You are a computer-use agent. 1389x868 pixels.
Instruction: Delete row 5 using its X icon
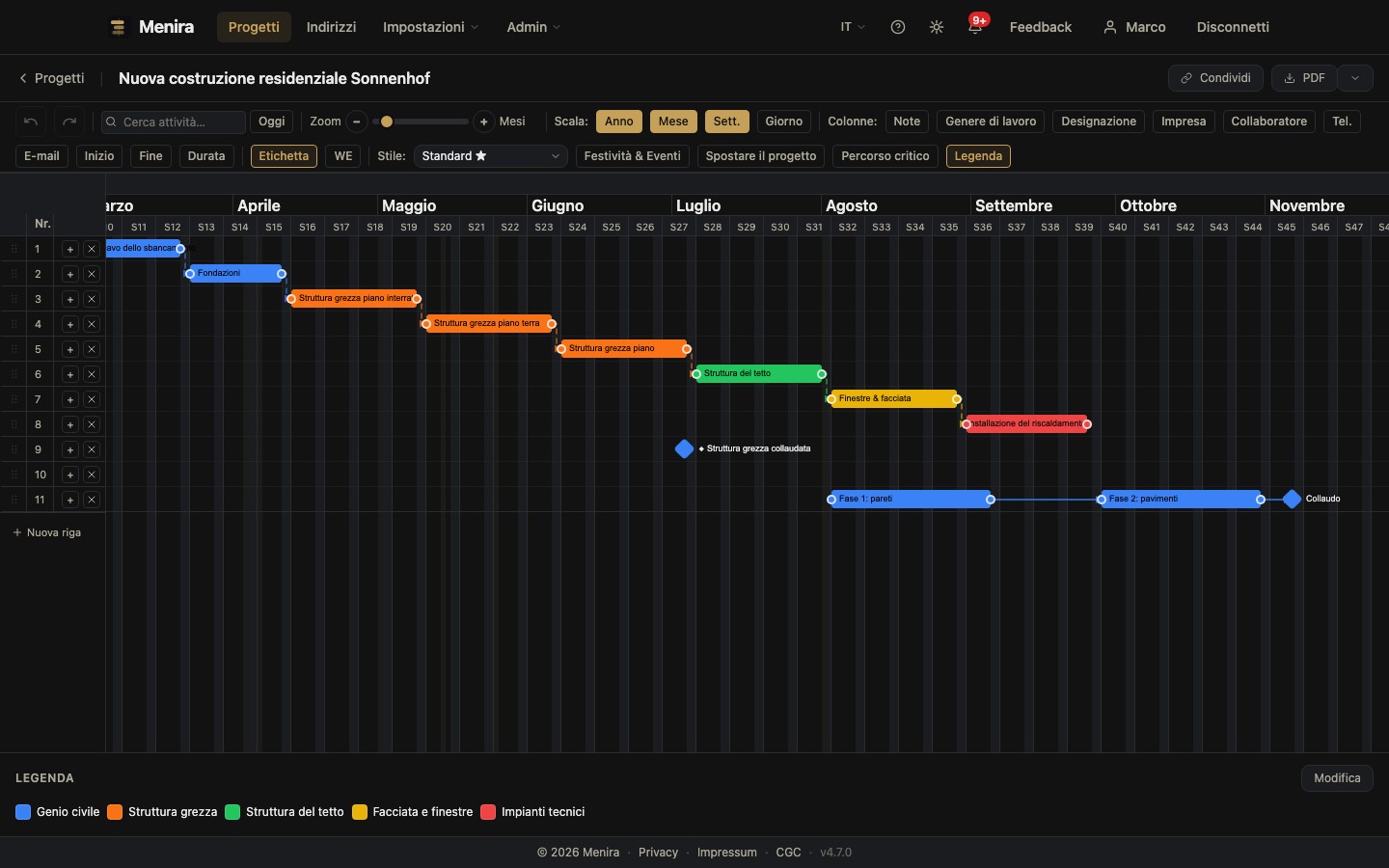click(92, 349)
